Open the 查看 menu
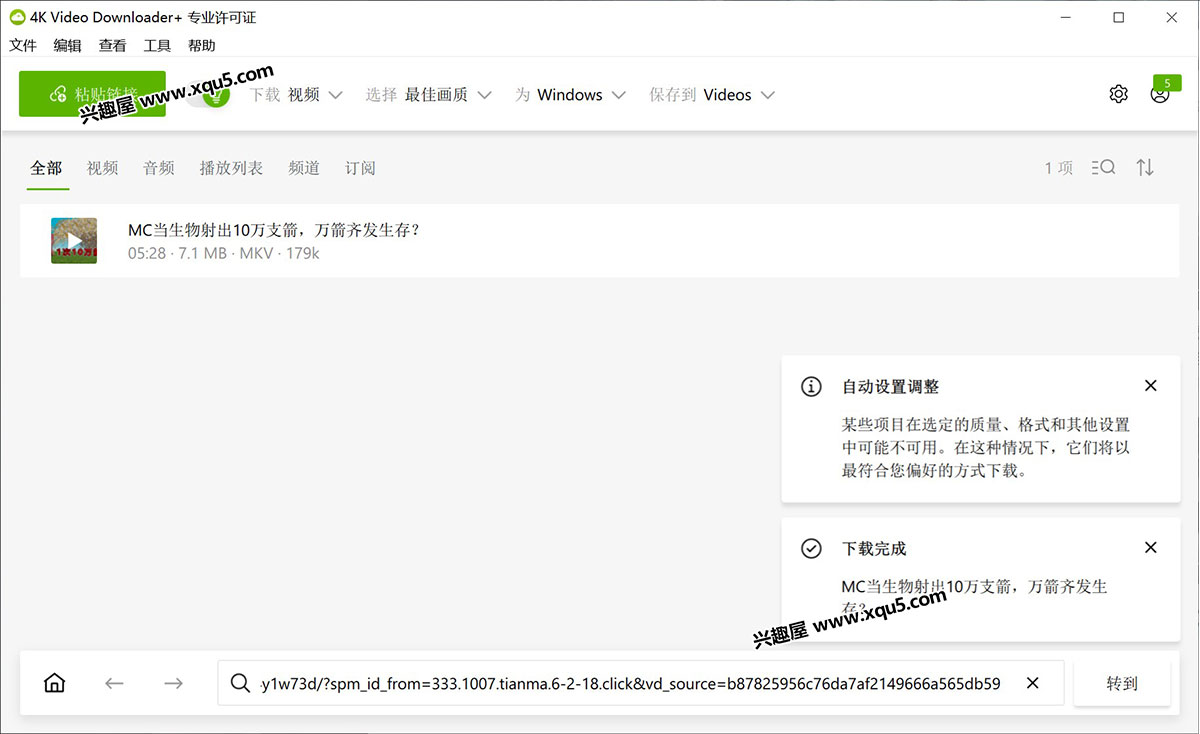The height and width of the screenshot is (734, 1200). click(x=113, y=46)
